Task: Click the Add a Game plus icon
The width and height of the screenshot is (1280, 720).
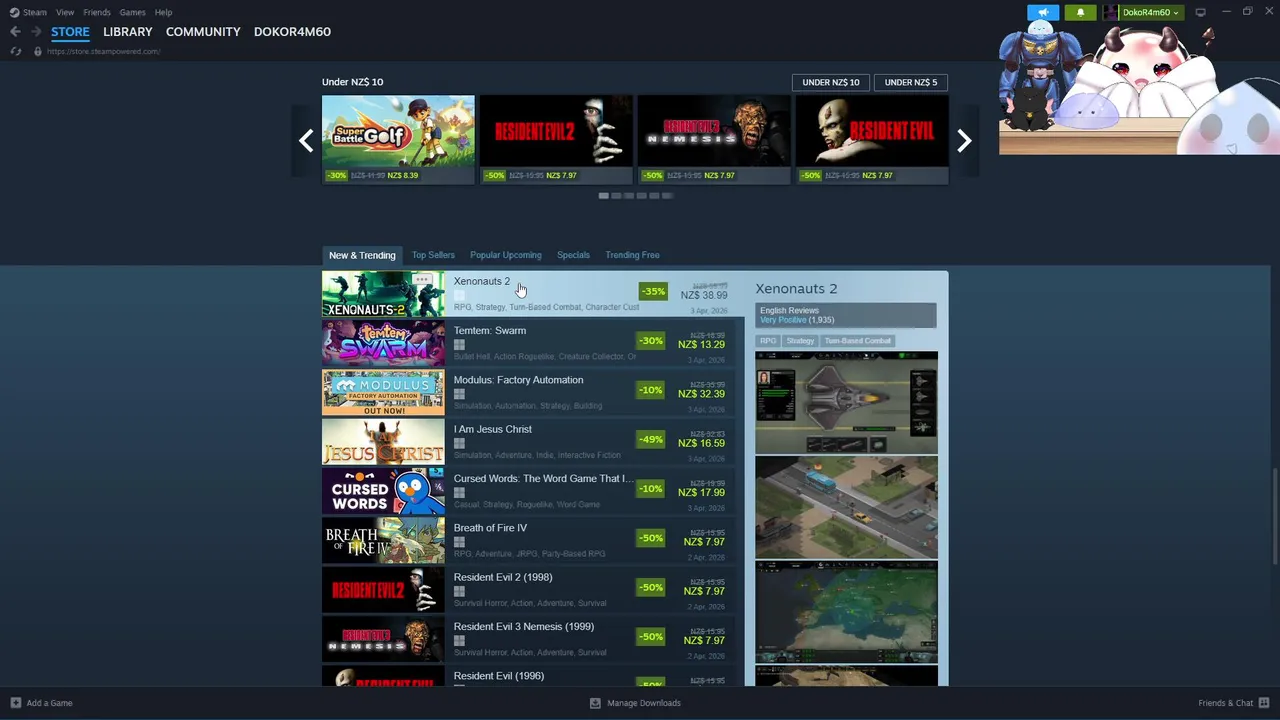Action: point(15,703)
